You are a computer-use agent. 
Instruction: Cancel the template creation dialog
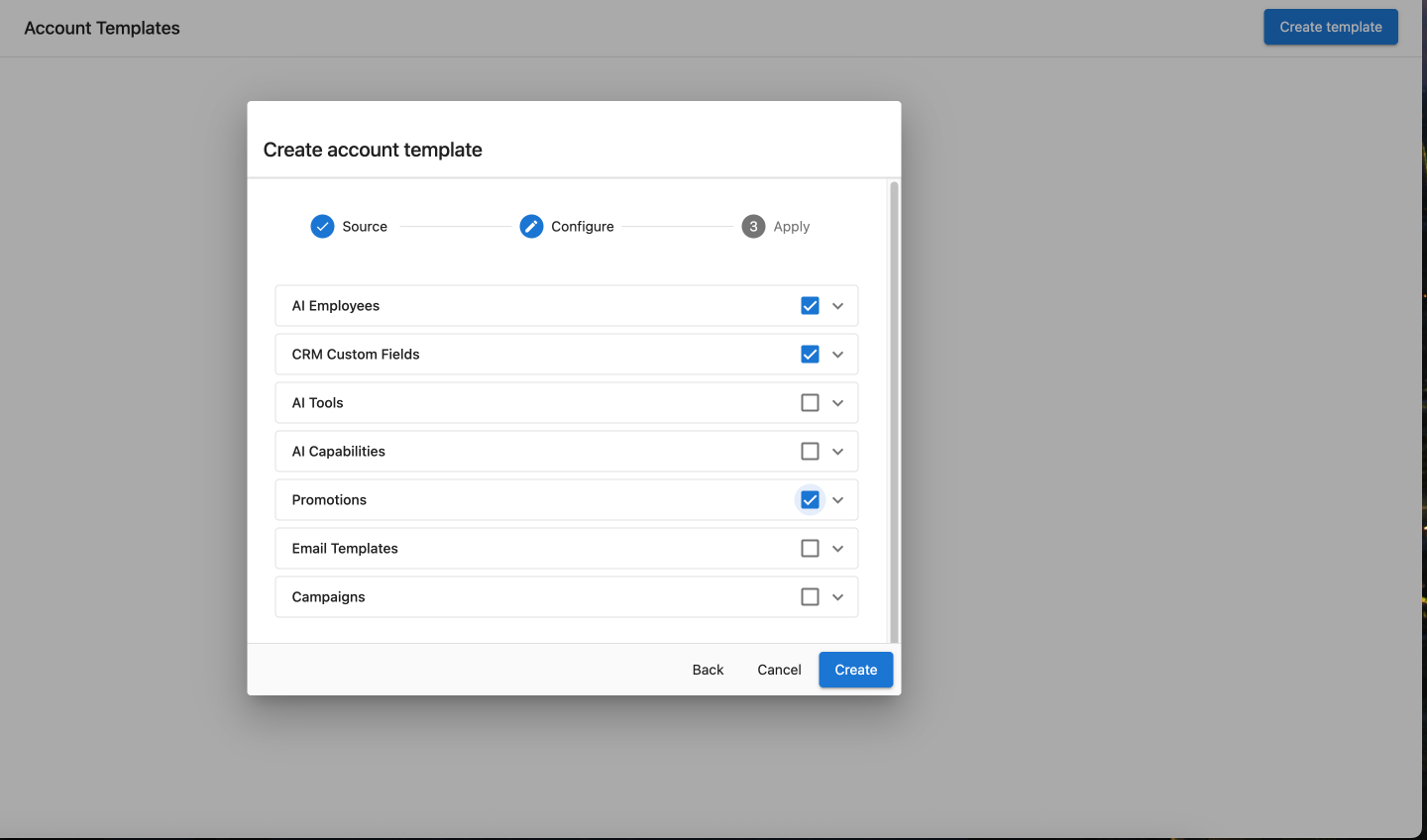pos(779,670)
